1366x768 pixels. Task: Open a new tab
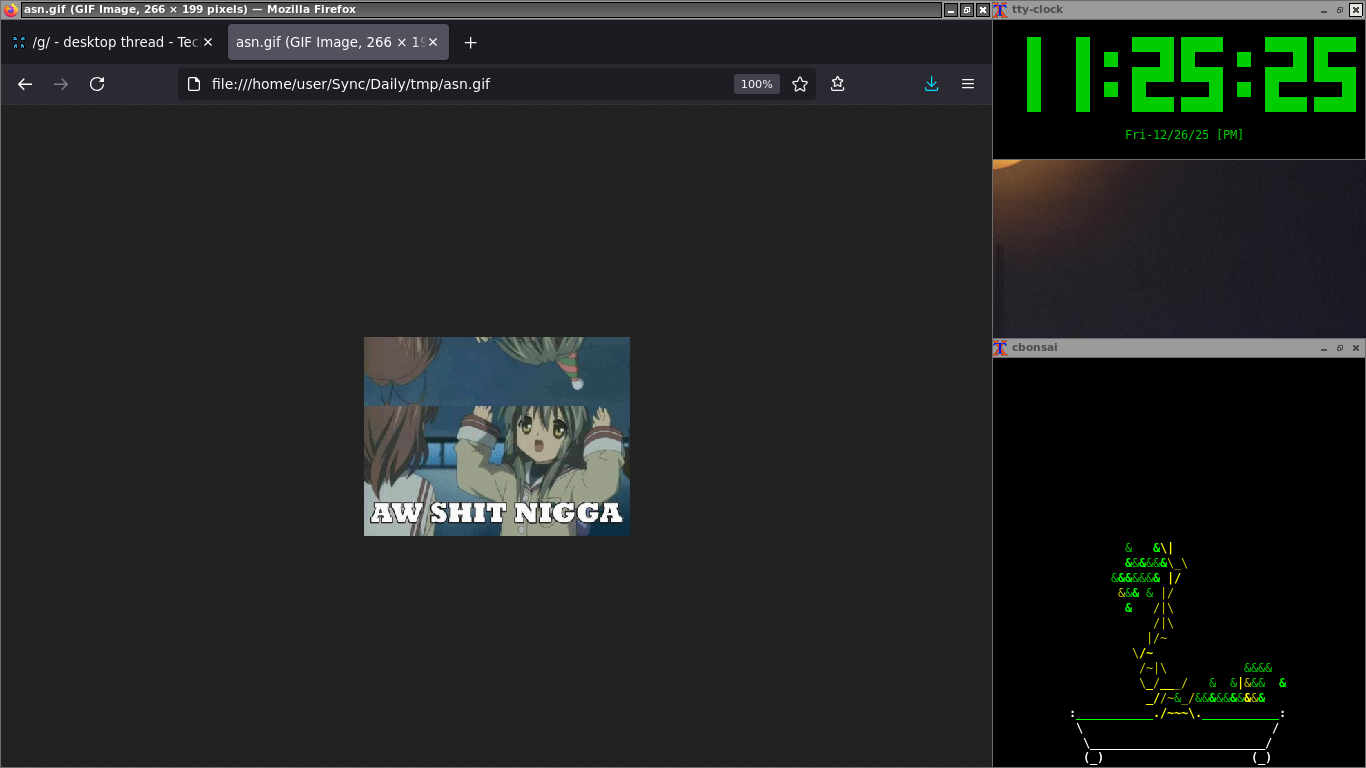click(x=471, y=42)
